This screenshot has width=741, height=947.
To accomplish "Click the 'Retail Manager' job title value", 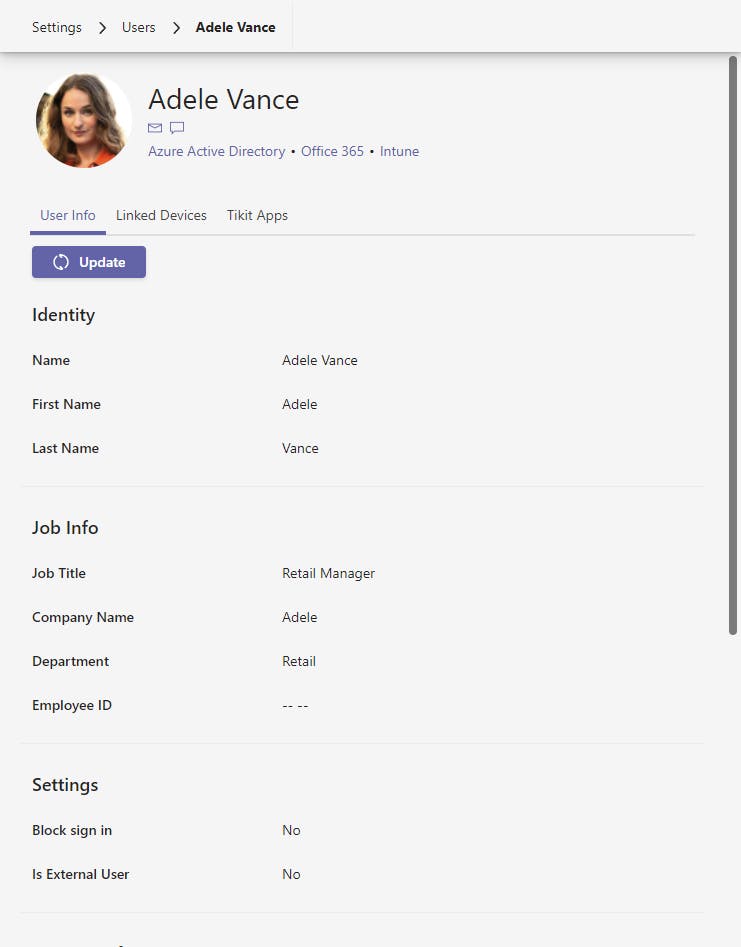I will click(329, 574).
